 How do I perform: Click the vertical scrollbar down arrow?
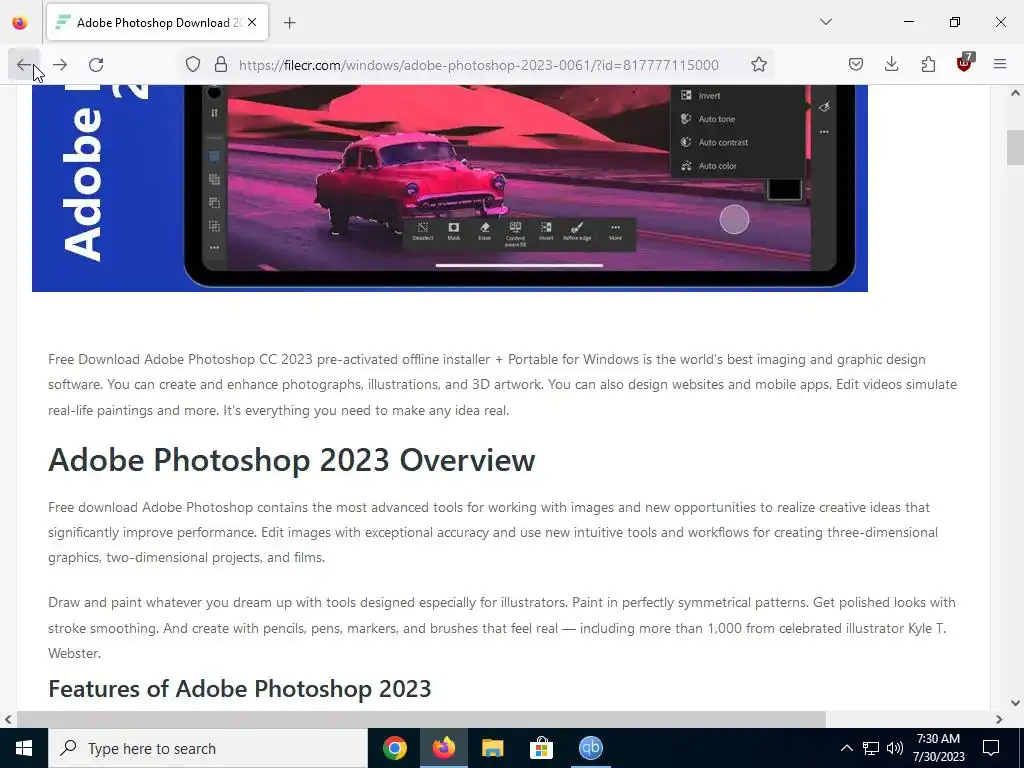pyautogui.click(x=1015, y=703)
